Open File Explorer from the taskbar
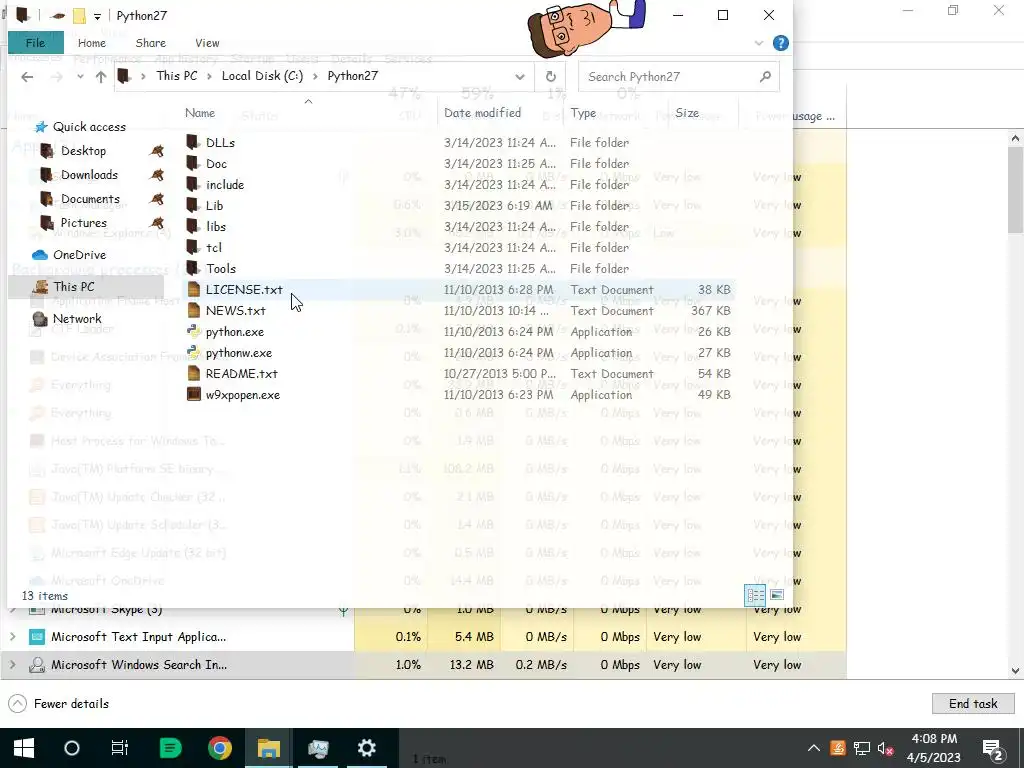This screenshot has width=1024, height=768. pyautogui.click(x=268, y=748)
